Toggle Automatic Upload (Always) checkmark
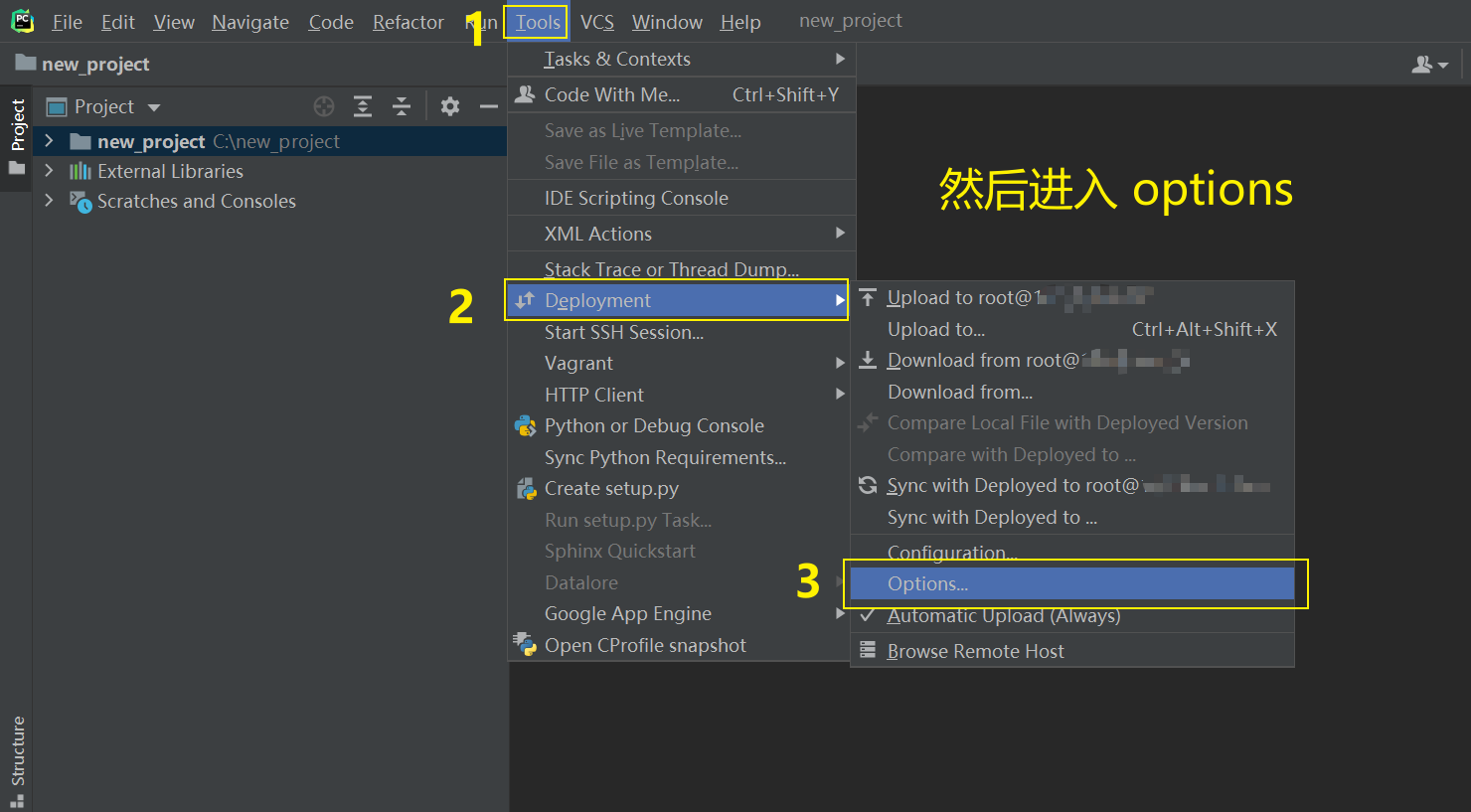The width and height of the screenshot is (1471, 812). pyautogui.click(x=868, y=615)
